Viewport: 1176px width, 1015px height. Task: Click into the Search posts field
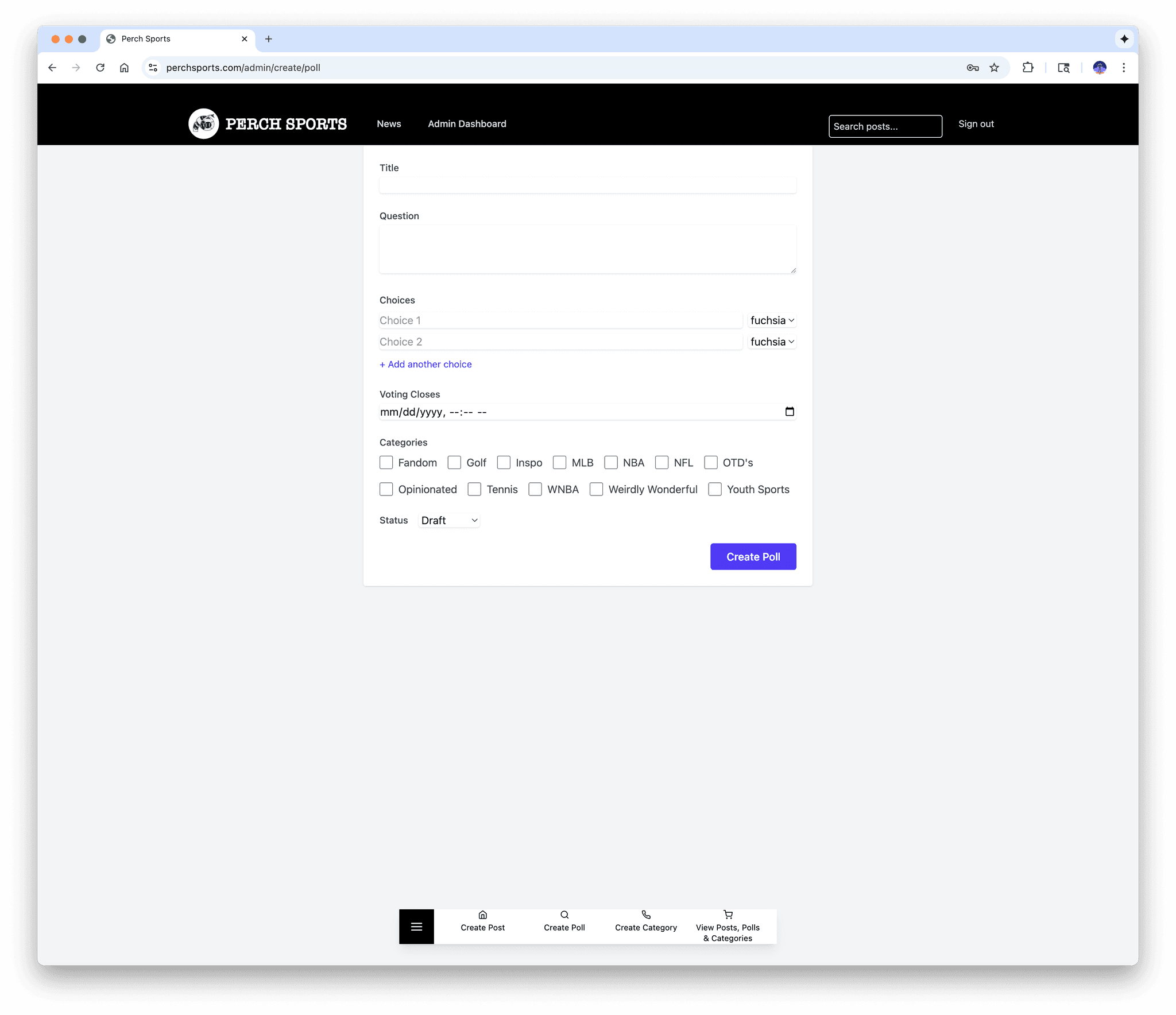[x=884, y=126]
